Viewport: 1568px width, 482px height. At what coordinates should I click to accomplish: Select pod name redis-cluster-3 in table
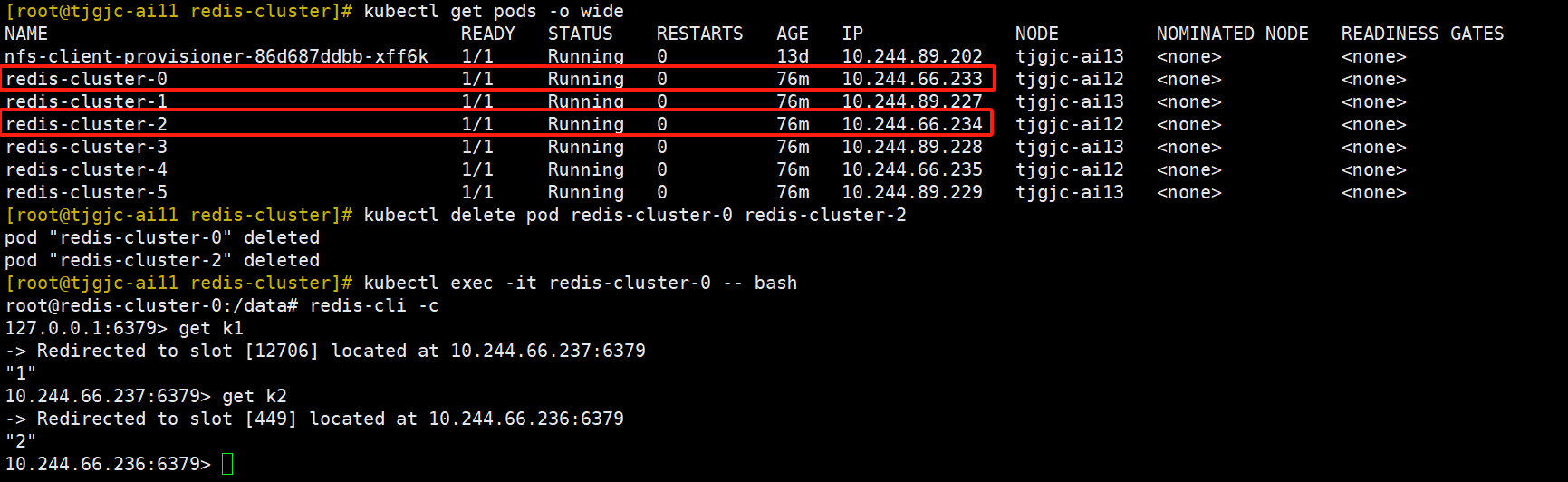(x=86, y=147)
